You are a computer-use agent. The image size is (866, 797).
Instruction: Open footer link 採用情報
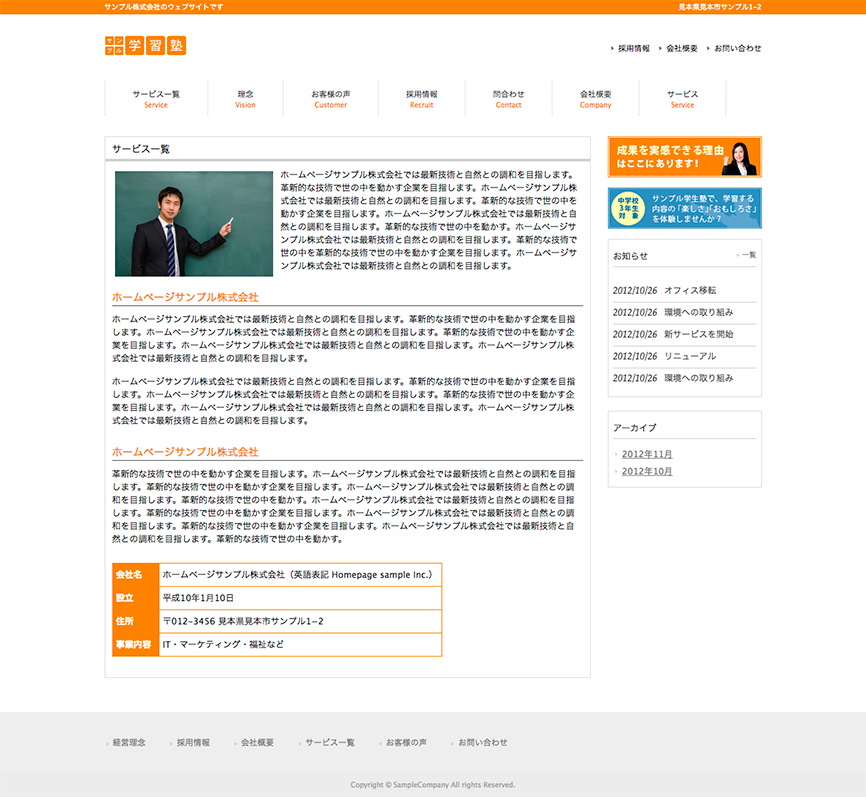click(193, 743)
